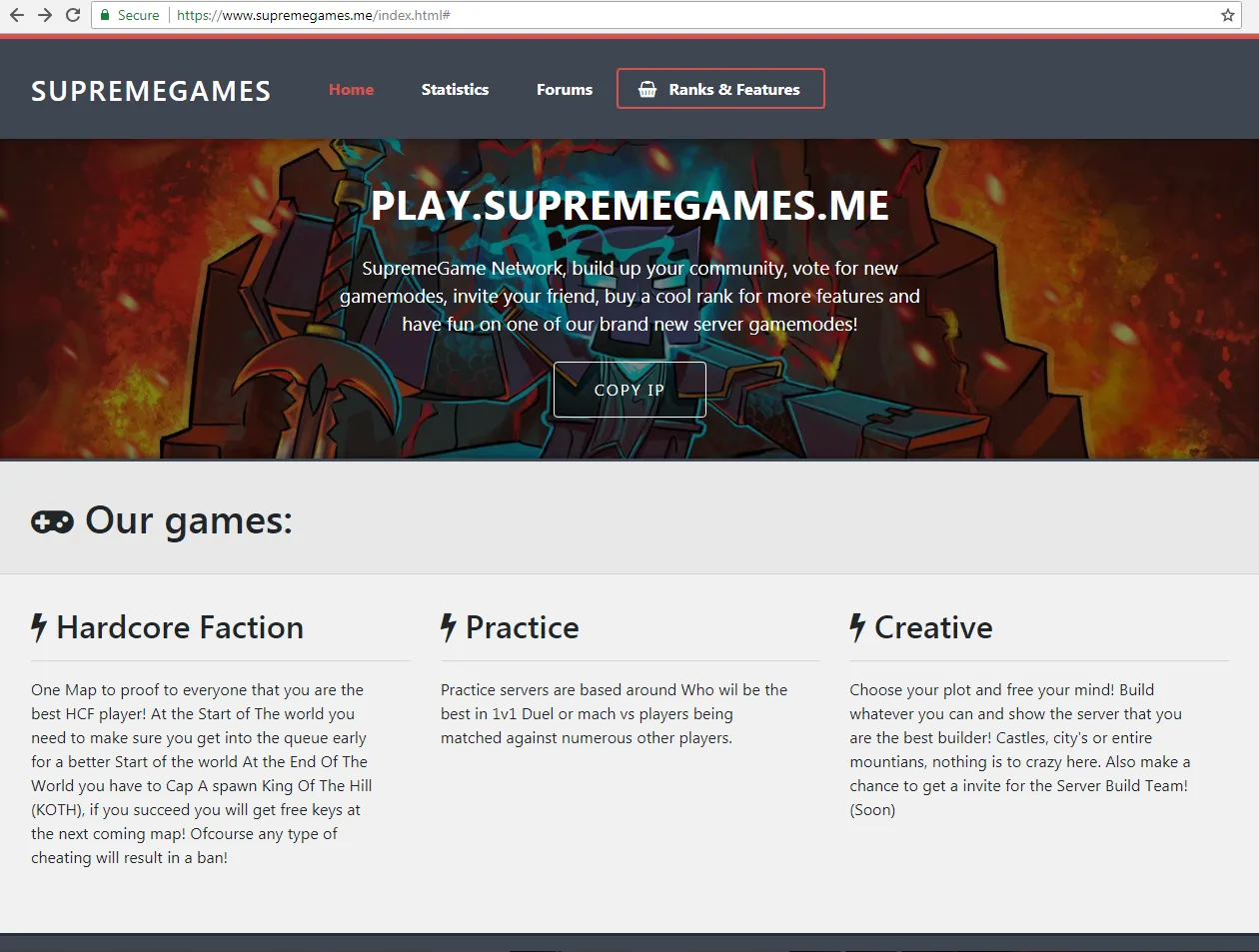This screenshot has height=952, width=1259.
Task: Click the Practice servers description text
Action: [x=614, y=713]
